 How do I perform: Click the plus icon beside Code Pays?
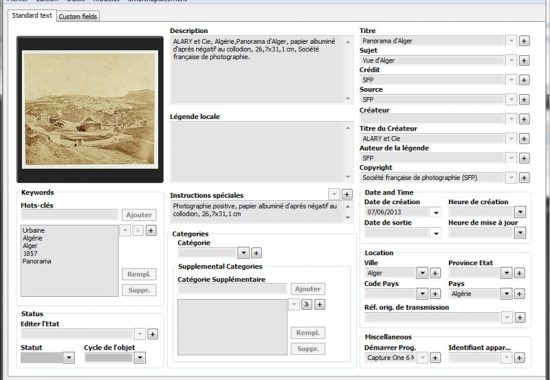(435, 294)
